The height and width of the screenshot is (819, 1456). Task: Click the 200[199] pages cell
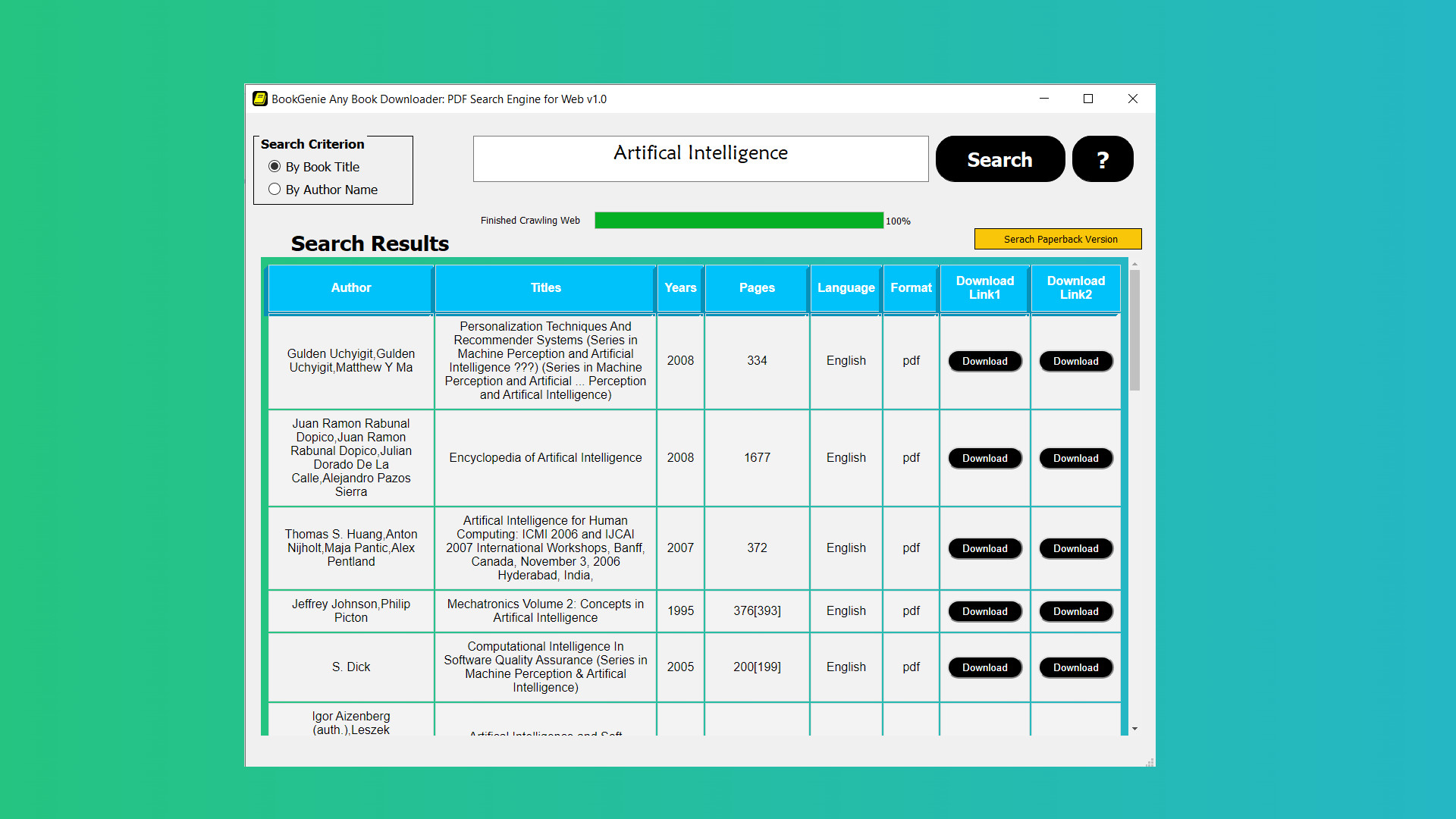point(757,667)
